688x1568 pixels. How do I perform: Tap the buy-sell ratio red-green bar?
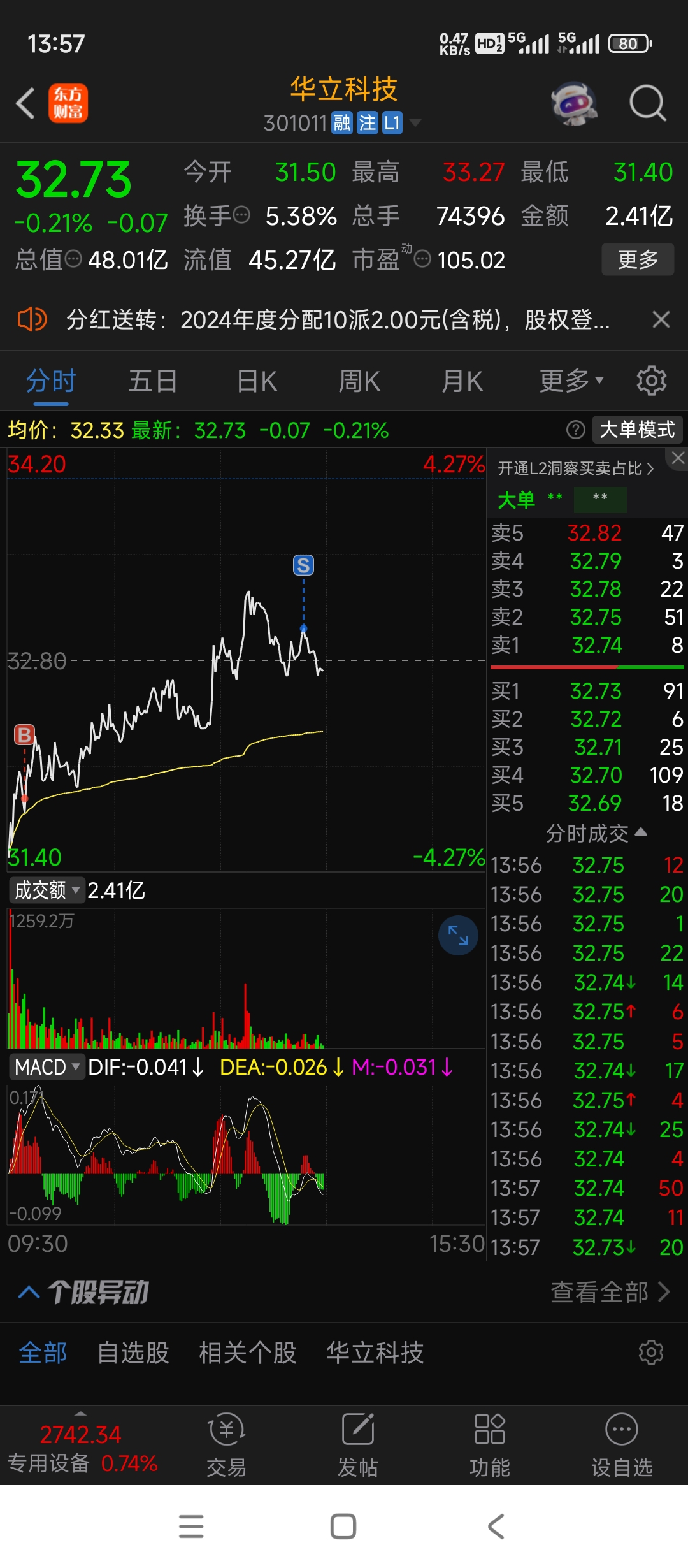(587, 667)
